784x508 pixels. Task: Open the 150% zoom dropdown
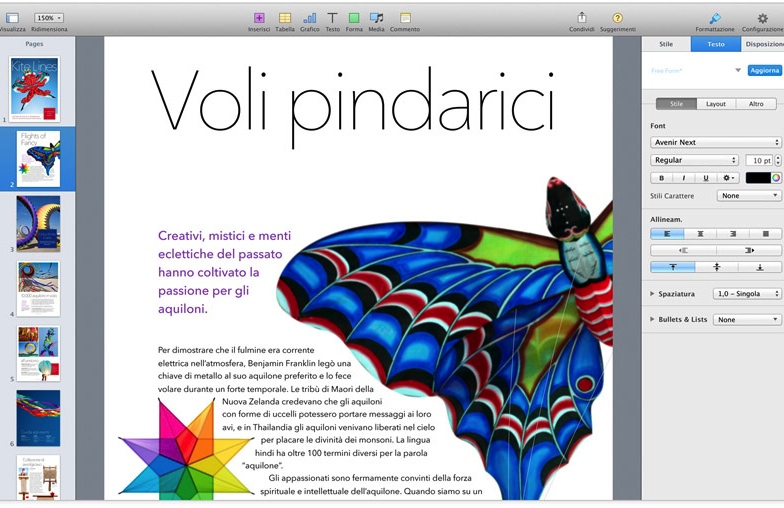tap(48, 18)
